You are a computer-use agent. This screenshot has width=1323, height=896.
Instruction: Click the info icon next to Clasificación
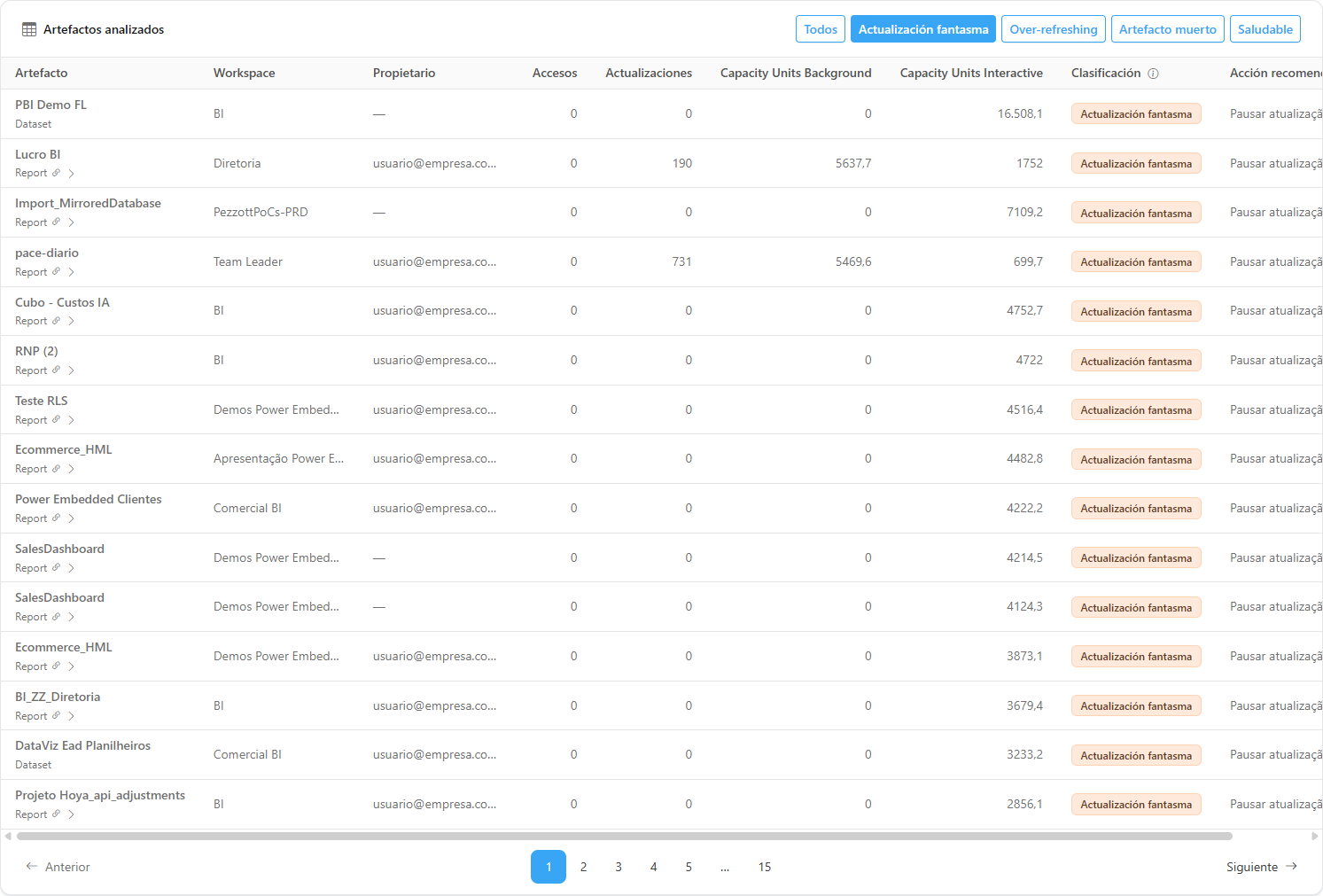[x=1153, y=74]
